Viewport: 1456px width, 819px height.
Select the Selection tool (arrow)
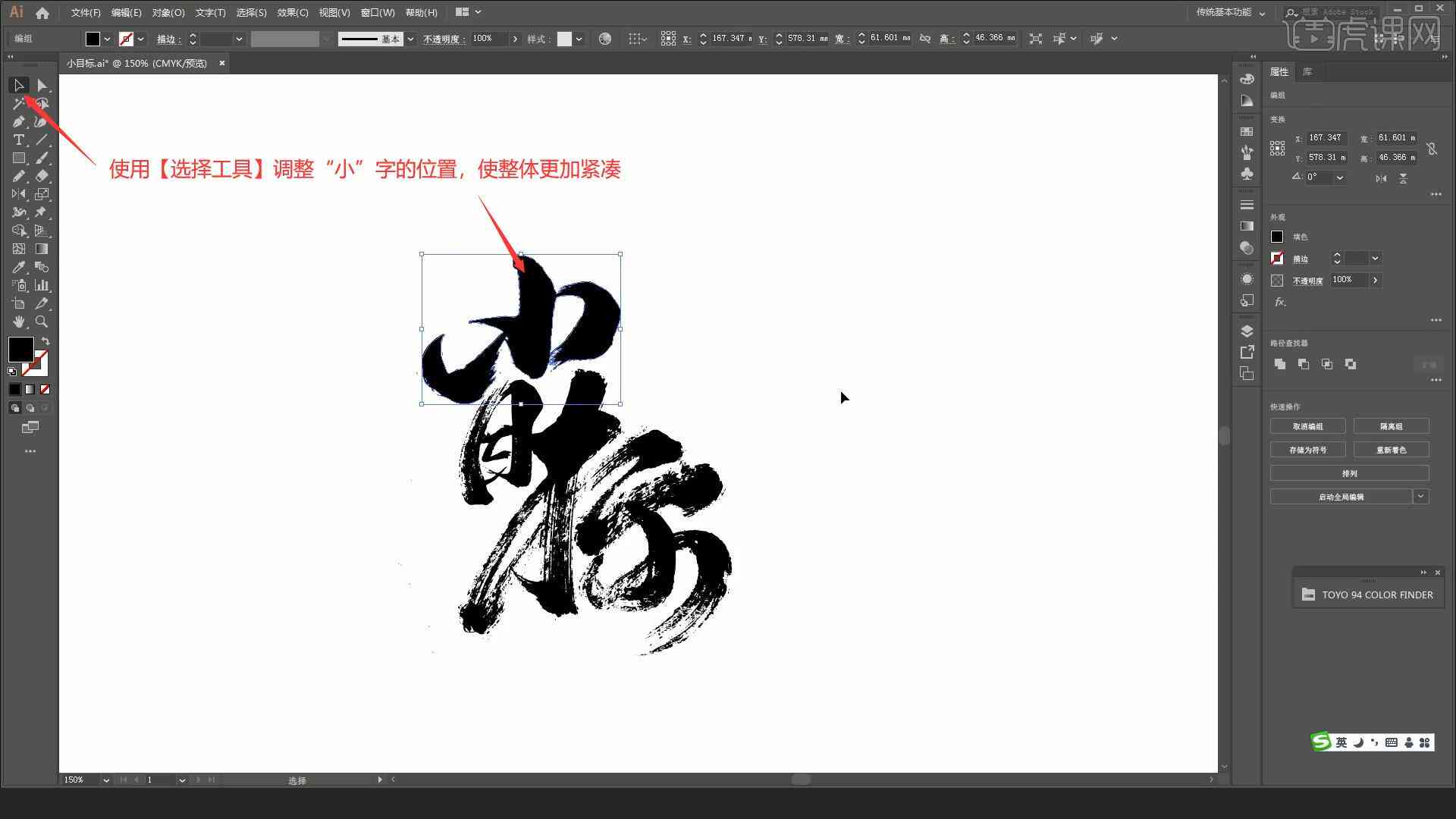(x=18, y=85)
